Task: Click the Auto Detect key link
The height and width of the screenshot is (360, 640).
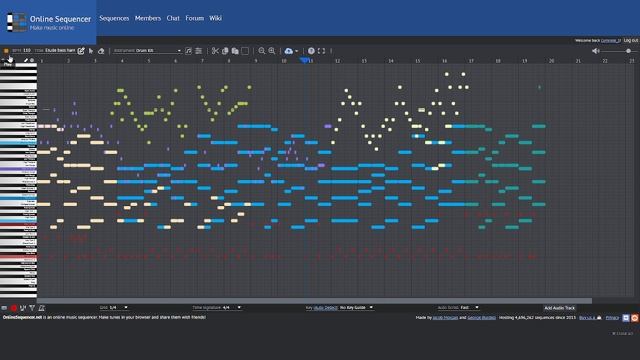Action: [325, 307]
